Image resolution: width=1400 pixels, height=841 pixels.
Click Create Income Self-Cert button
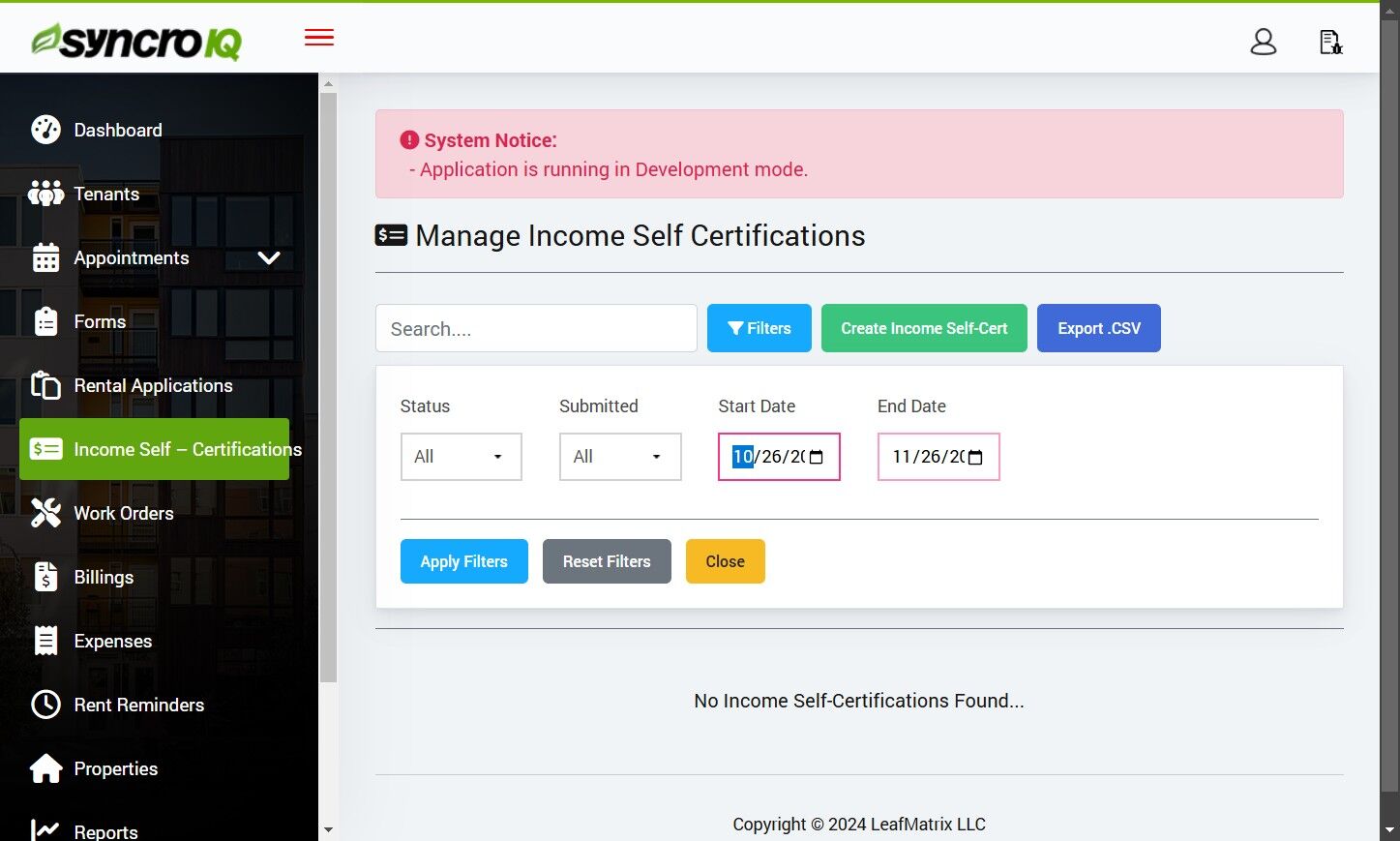924,328
